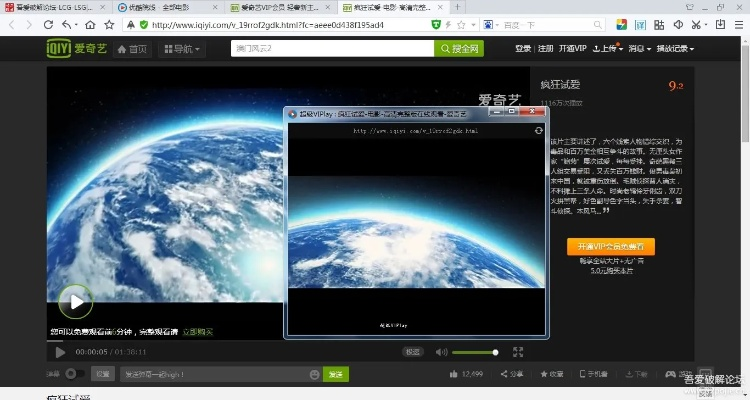The image size is (750, 400).
Task: Enter fullscreen mode in the video player
Action: 518,352
